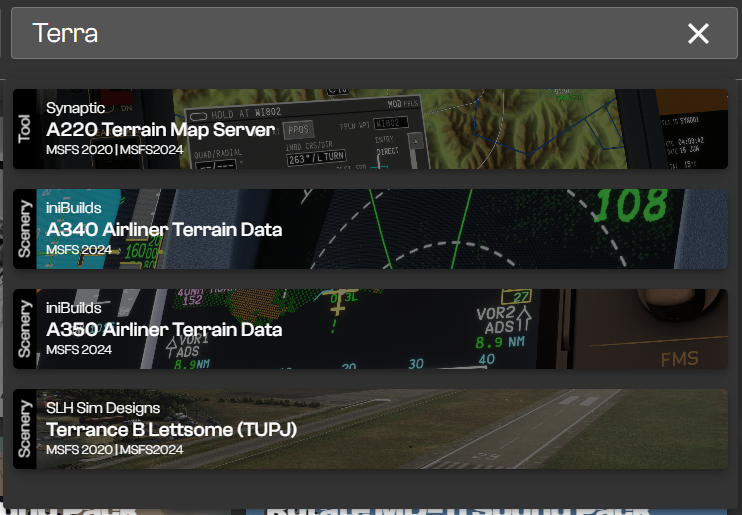
Task: Click MSFS 2024 under A350 Airliner Terrain Data
Action: (x=79, y=349)
